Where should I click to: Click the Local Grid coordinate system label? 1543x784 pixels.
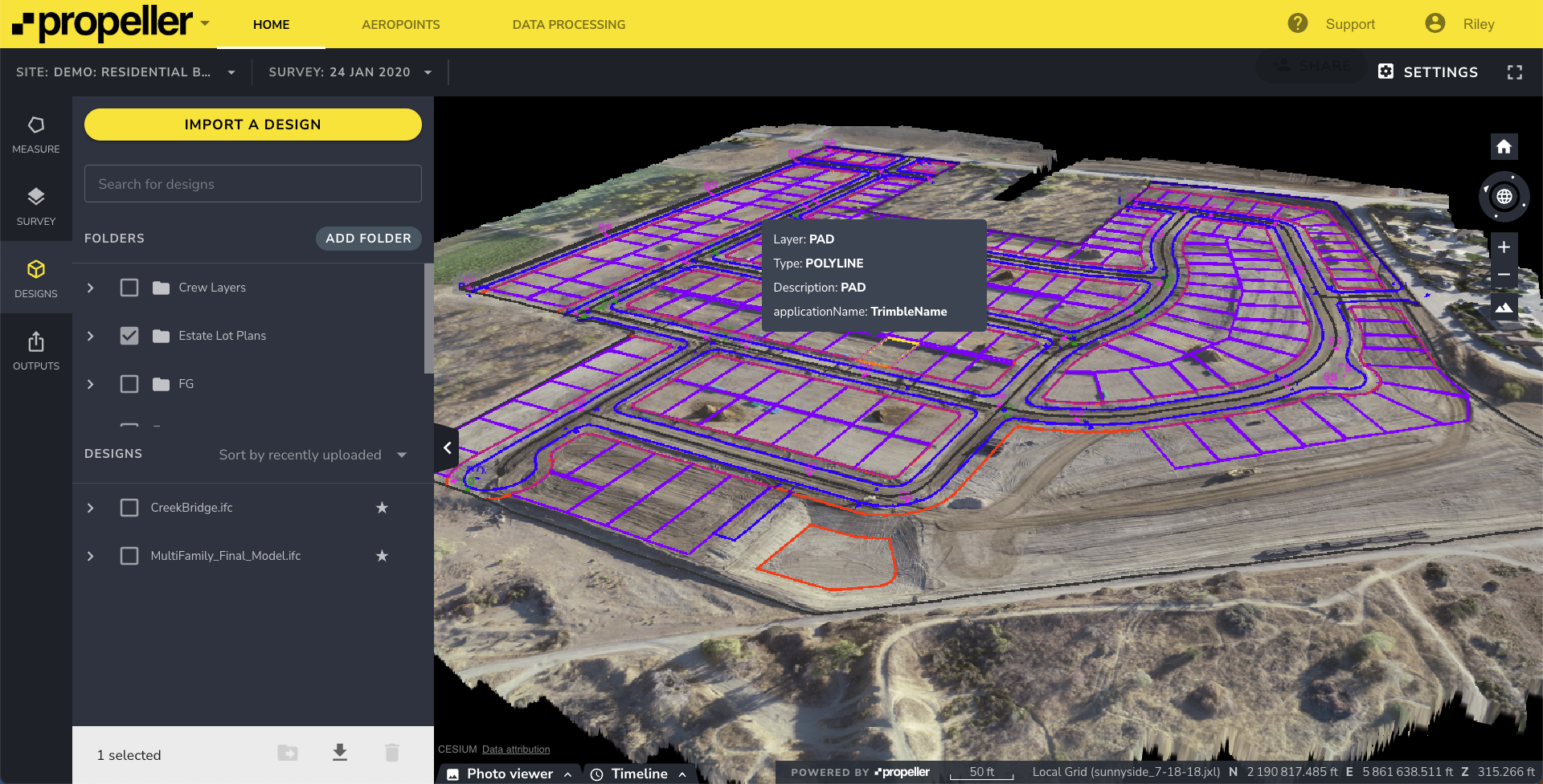coord(1126,772)
